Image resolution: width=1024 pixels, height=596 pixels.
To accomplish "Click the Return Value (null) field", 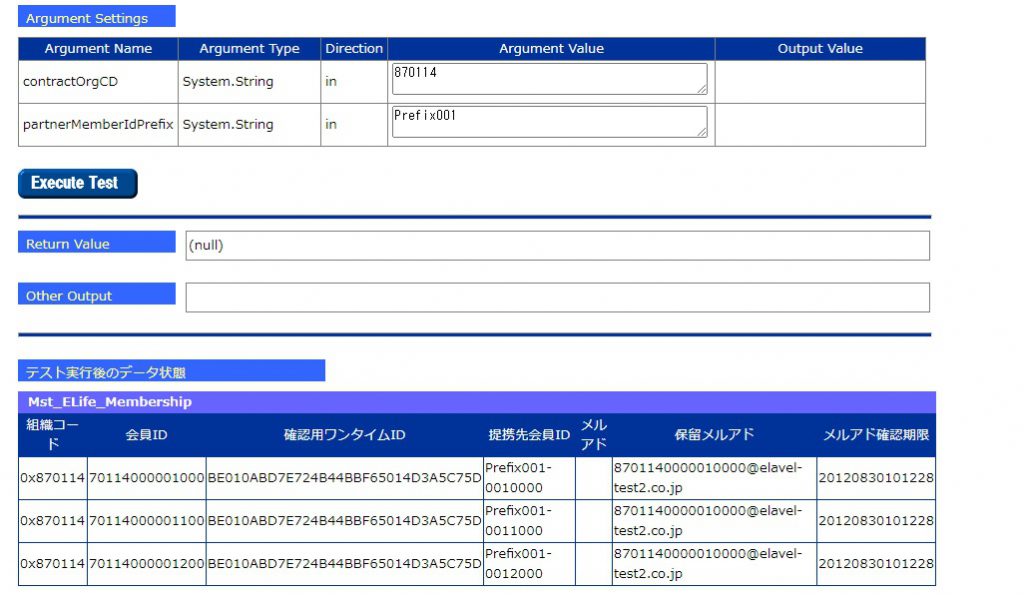I will tap(557, 245).
